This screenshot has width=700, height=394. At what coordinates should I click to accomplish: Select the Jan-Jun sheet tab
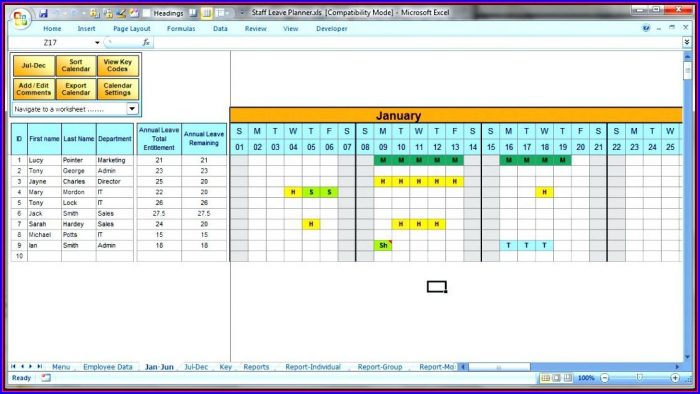[x=159, y=367]
